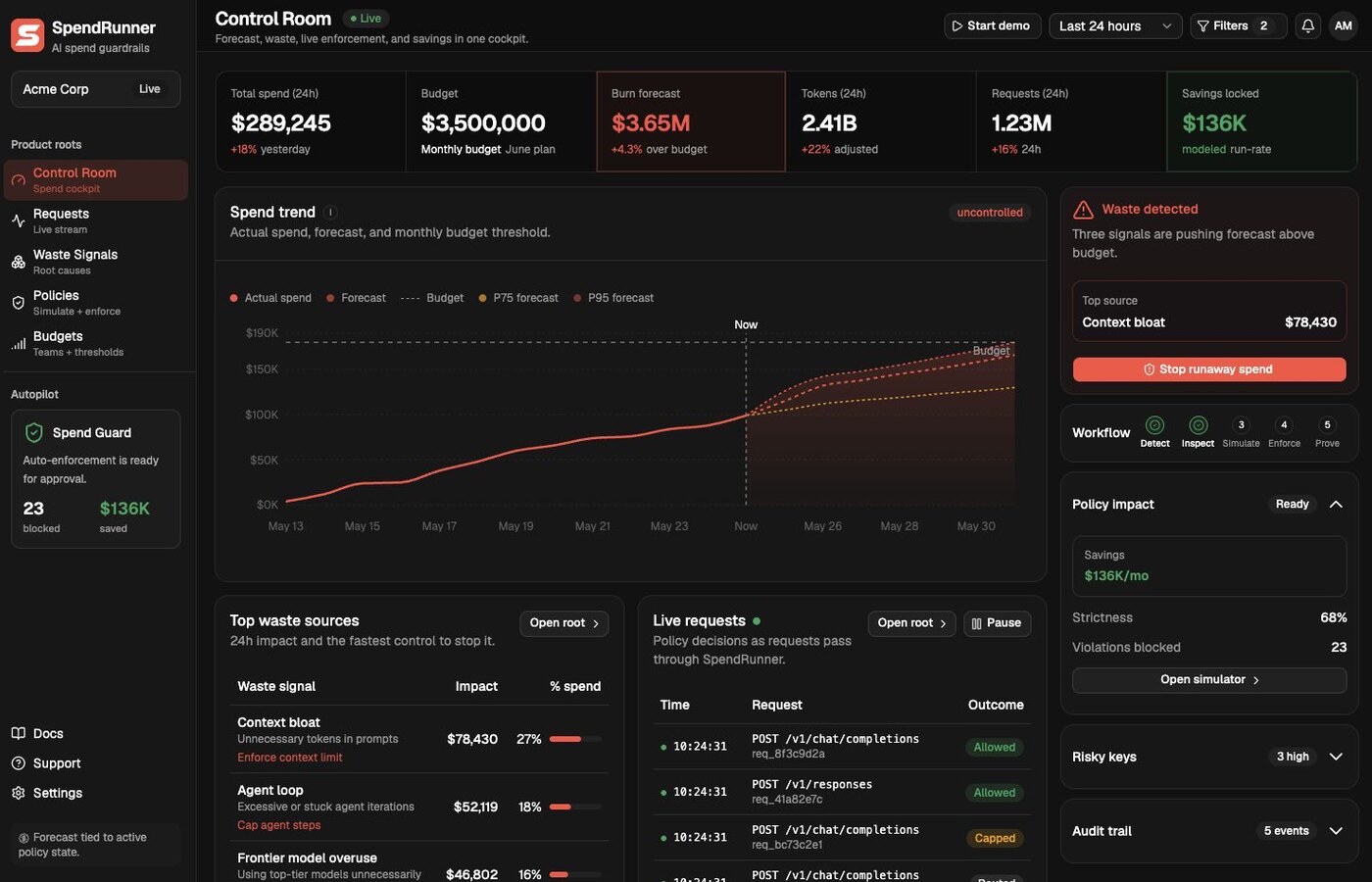1372x882 pixels.
Task: Click the Spend trend info icon
Action: tap(330, 213)
